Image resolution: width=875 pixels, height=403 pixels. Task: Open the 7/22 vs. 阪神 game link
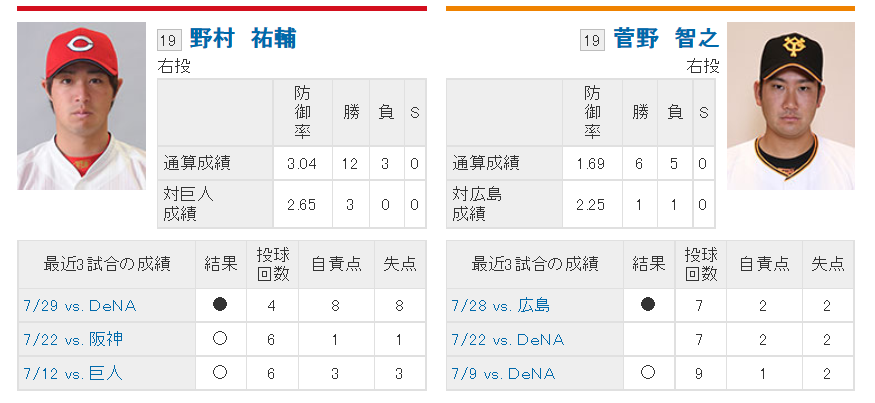[73, 339]
